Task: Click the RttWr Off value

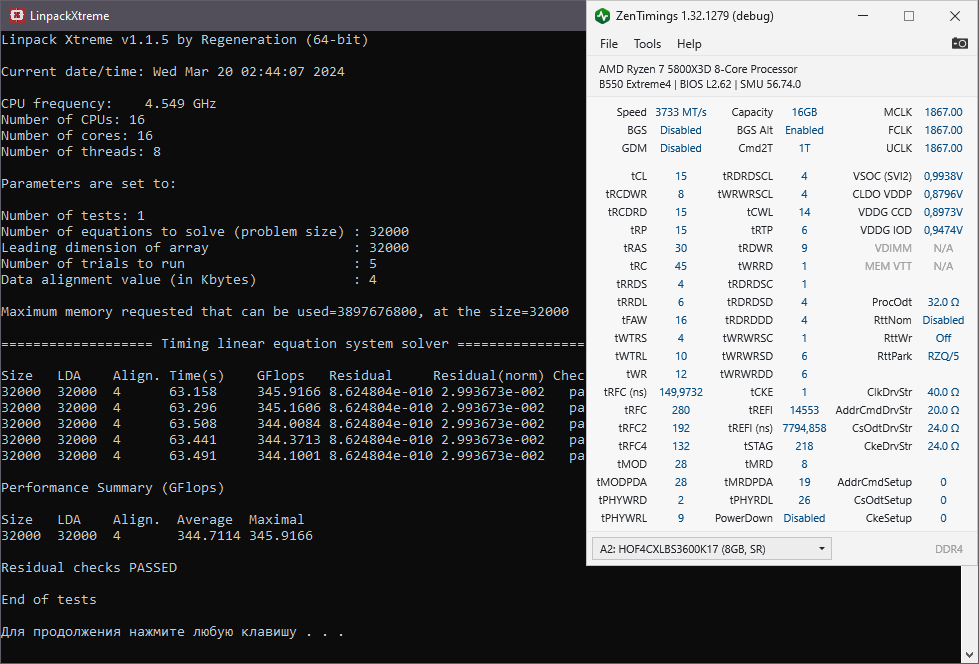Action: tap(943, 339)
